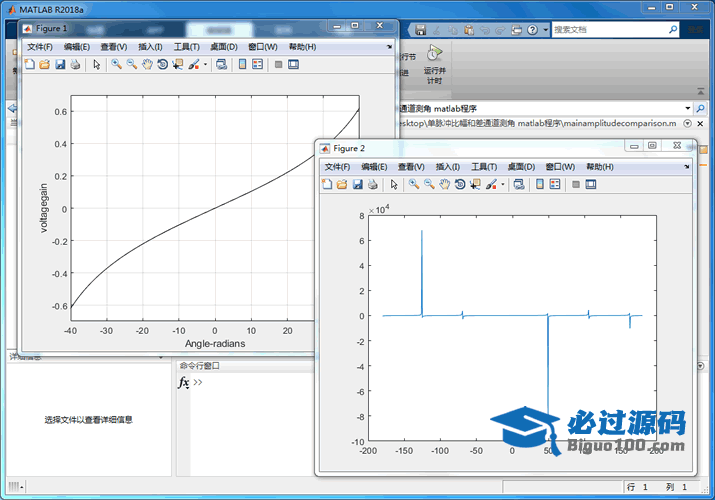The width and height of the screenshot is (715, 500).
Task: Select Data Cursor tool in Figure 2 toolbar
Action: [475, 184]
